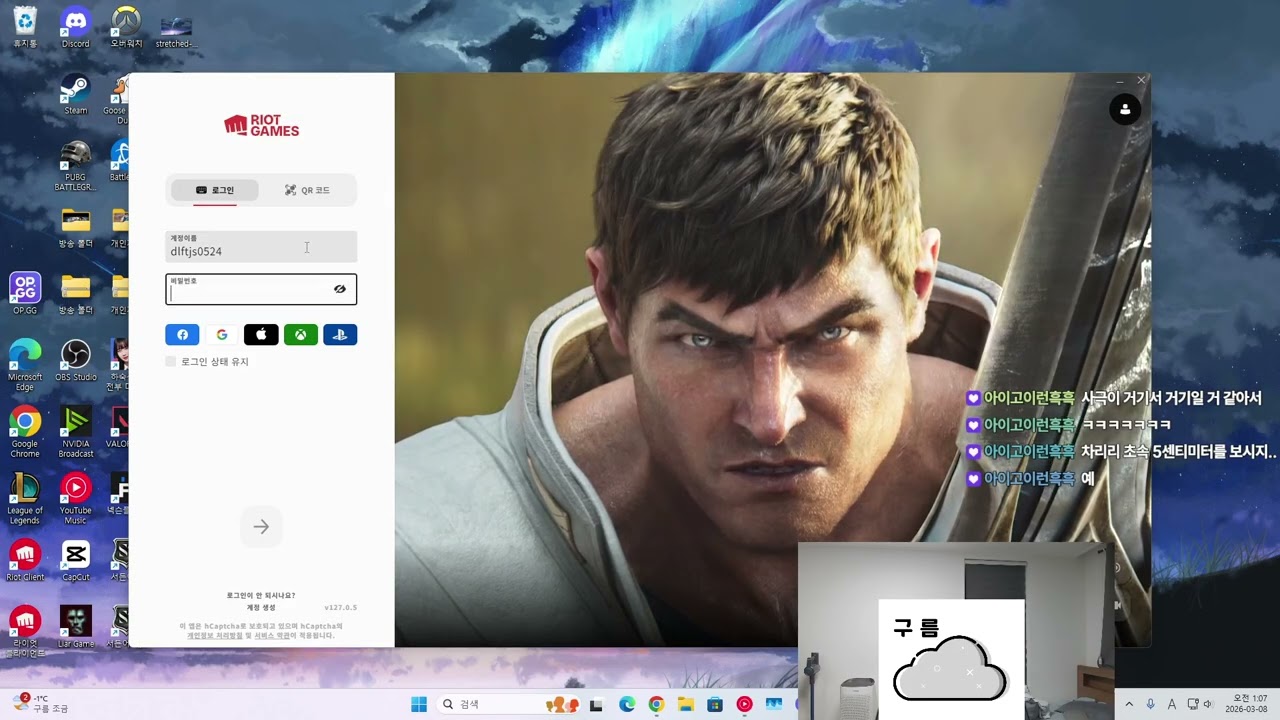Sign in with Facebook
Image resolution: width=1280 pixels, height=720 pixels.
click(x=182, y=335)
